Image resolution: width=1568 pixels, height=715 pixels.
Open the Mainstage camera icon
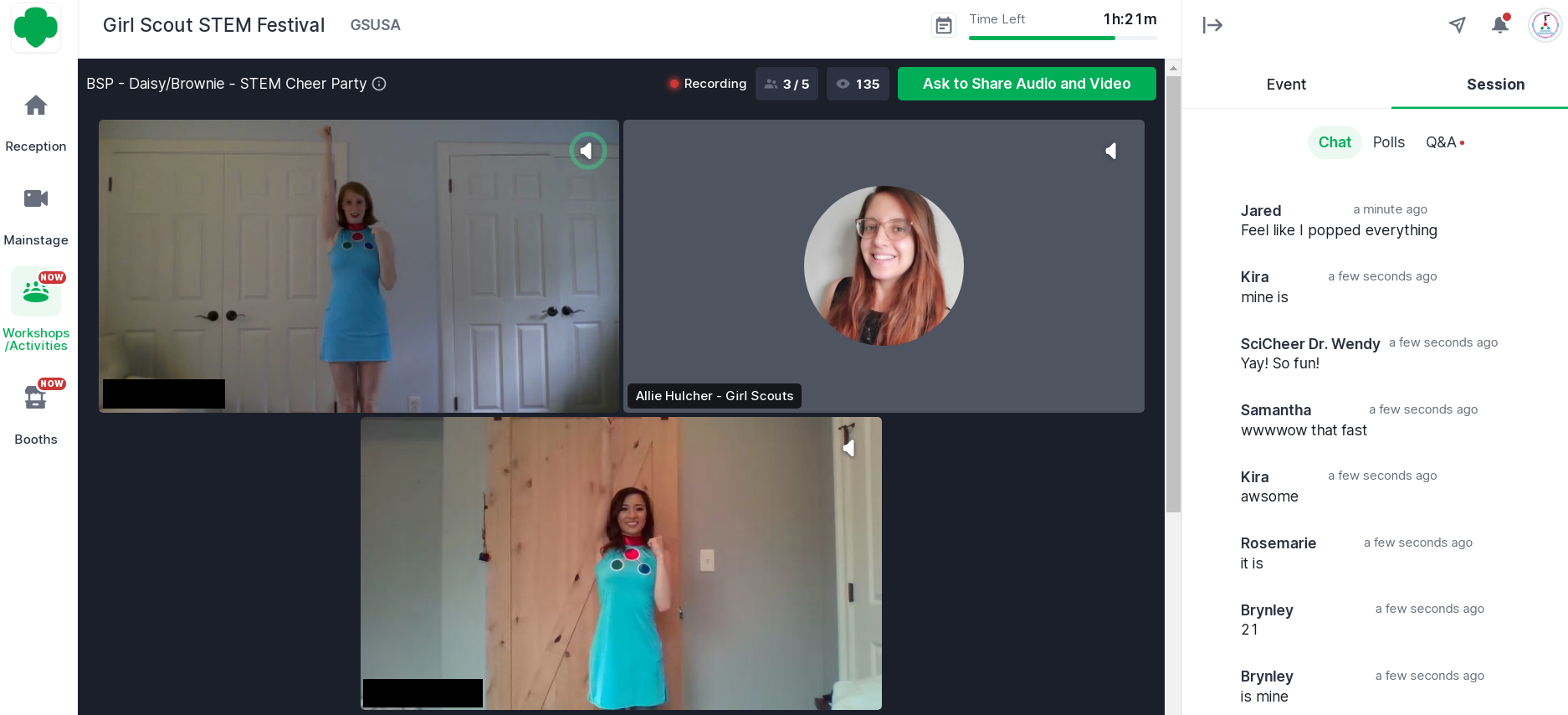pos(36,199)
